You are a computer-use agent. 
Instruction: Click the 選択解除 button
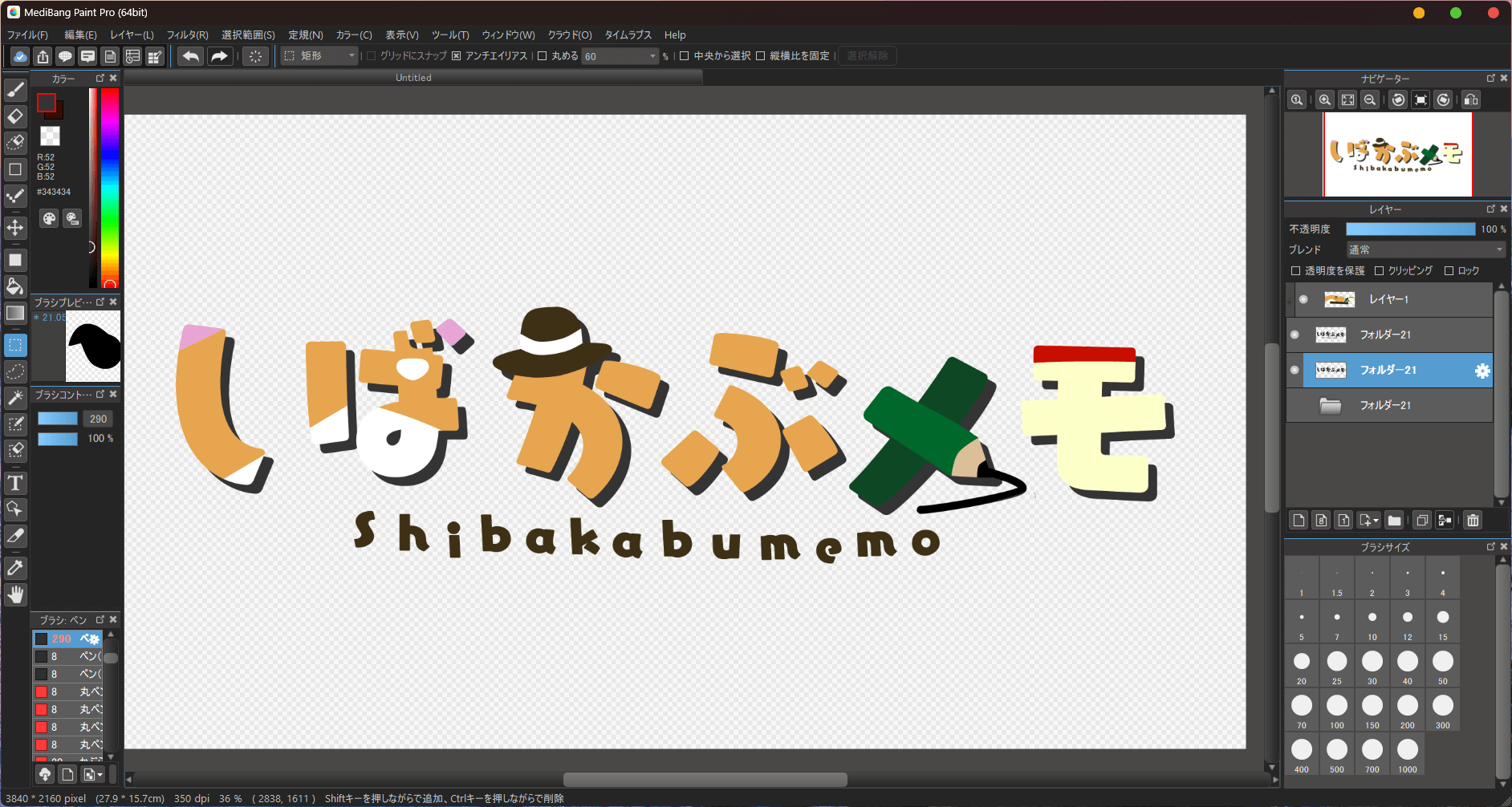pos(867,56)
